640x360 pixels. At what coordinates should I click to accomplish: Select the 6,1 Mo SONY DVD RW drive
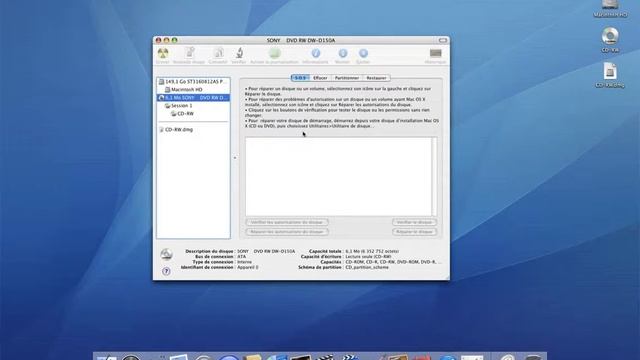(193, 98)
